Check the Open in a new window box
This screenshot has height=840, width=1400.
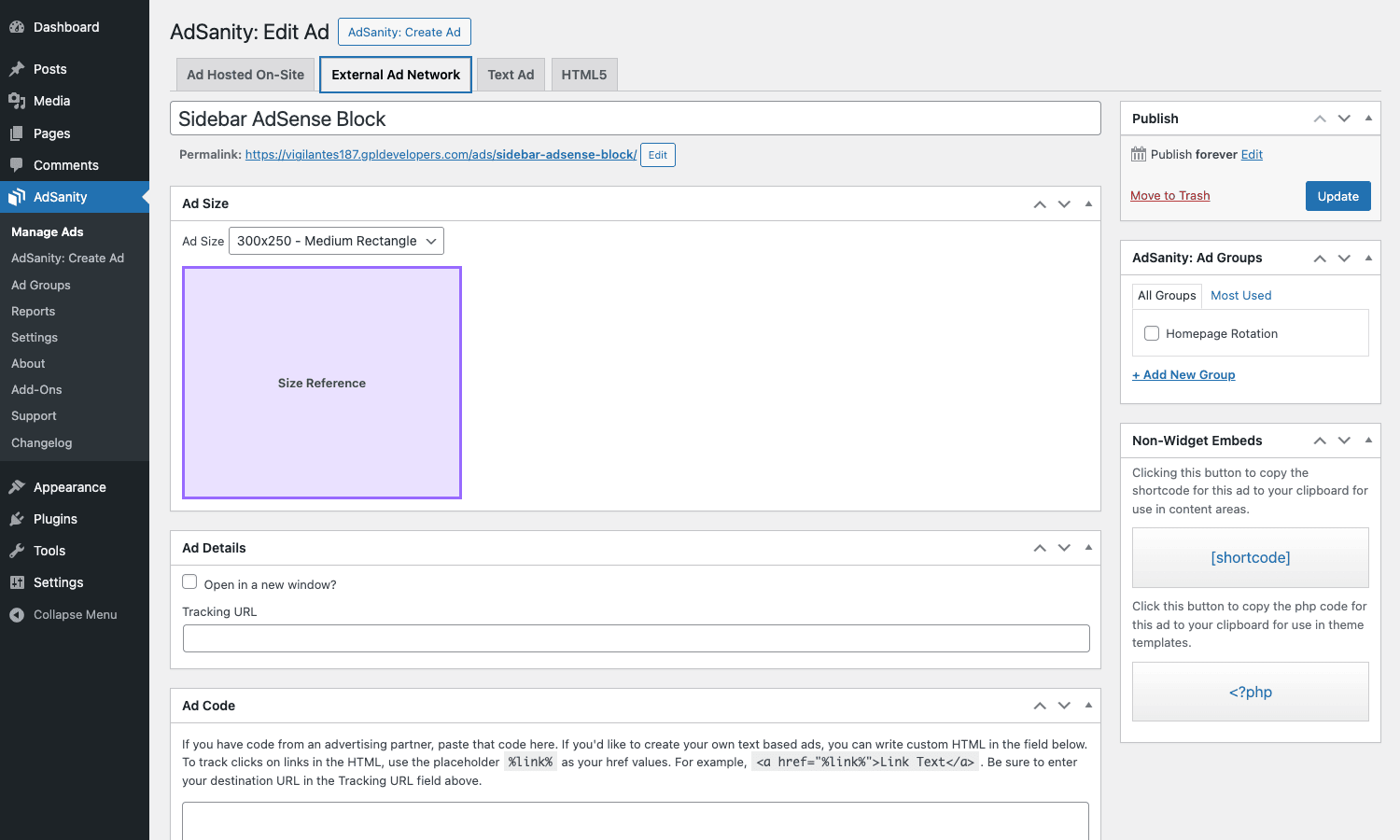[189, 581]
